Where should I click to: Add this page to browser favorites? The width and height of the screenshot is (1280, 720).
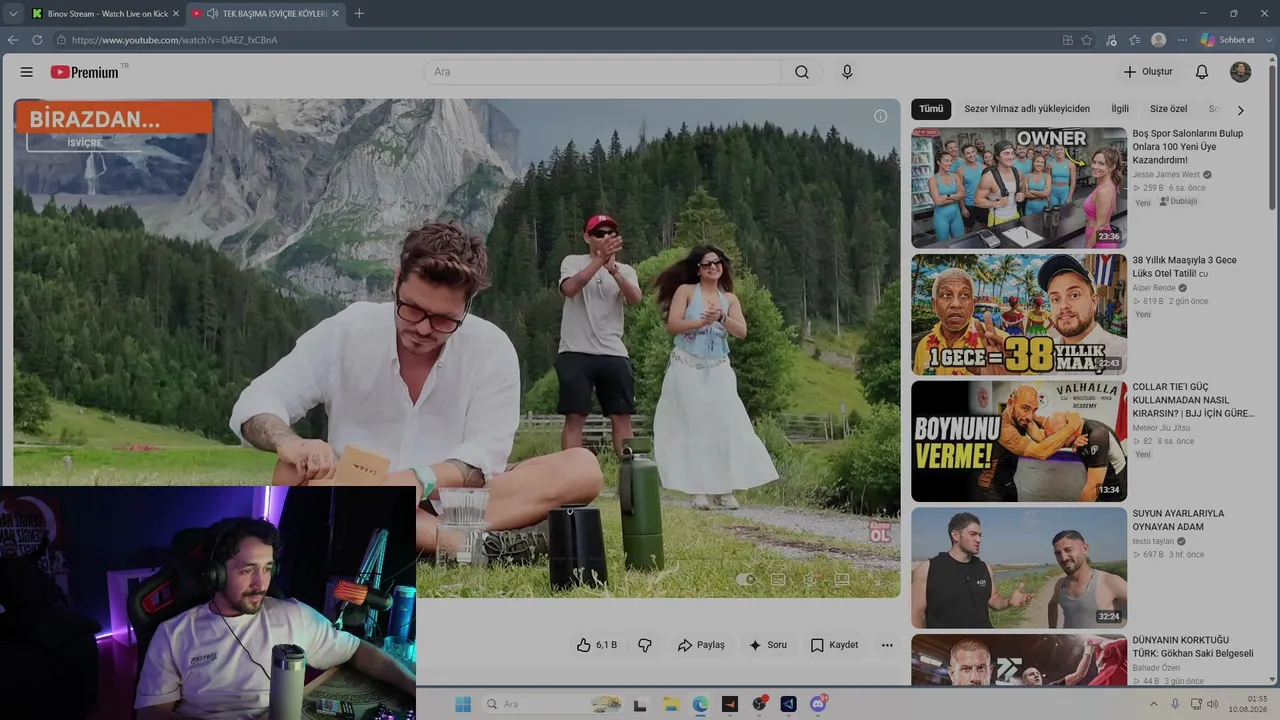(x=1087, y=40)
